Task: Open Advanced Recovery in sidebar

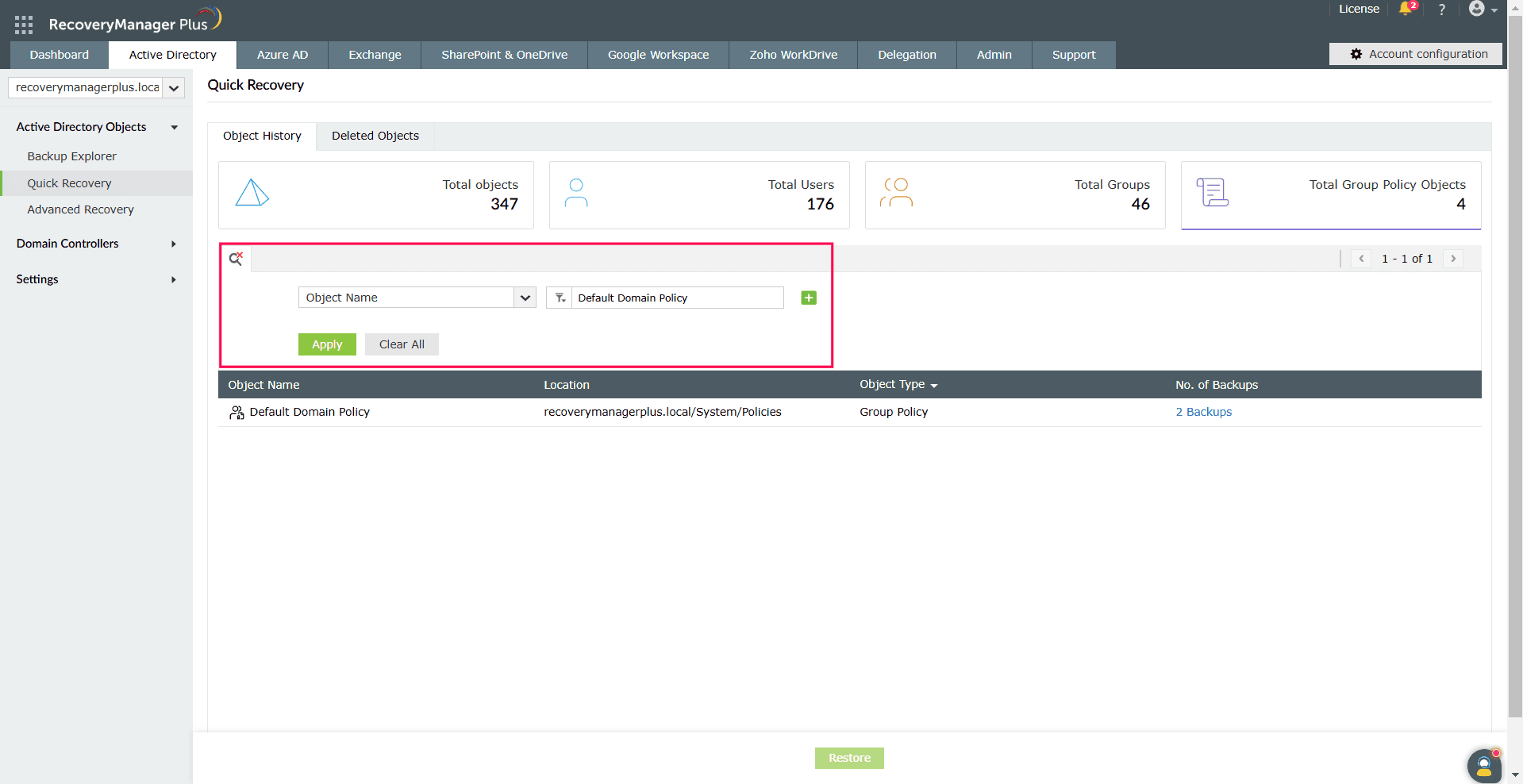Action: (80, 209)
